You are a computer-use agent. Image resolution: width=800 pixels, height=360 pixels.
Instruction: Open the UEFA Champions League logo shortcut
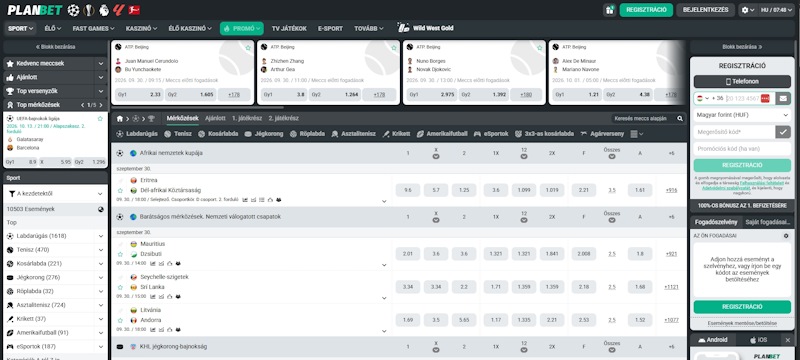tap(73, 10)
